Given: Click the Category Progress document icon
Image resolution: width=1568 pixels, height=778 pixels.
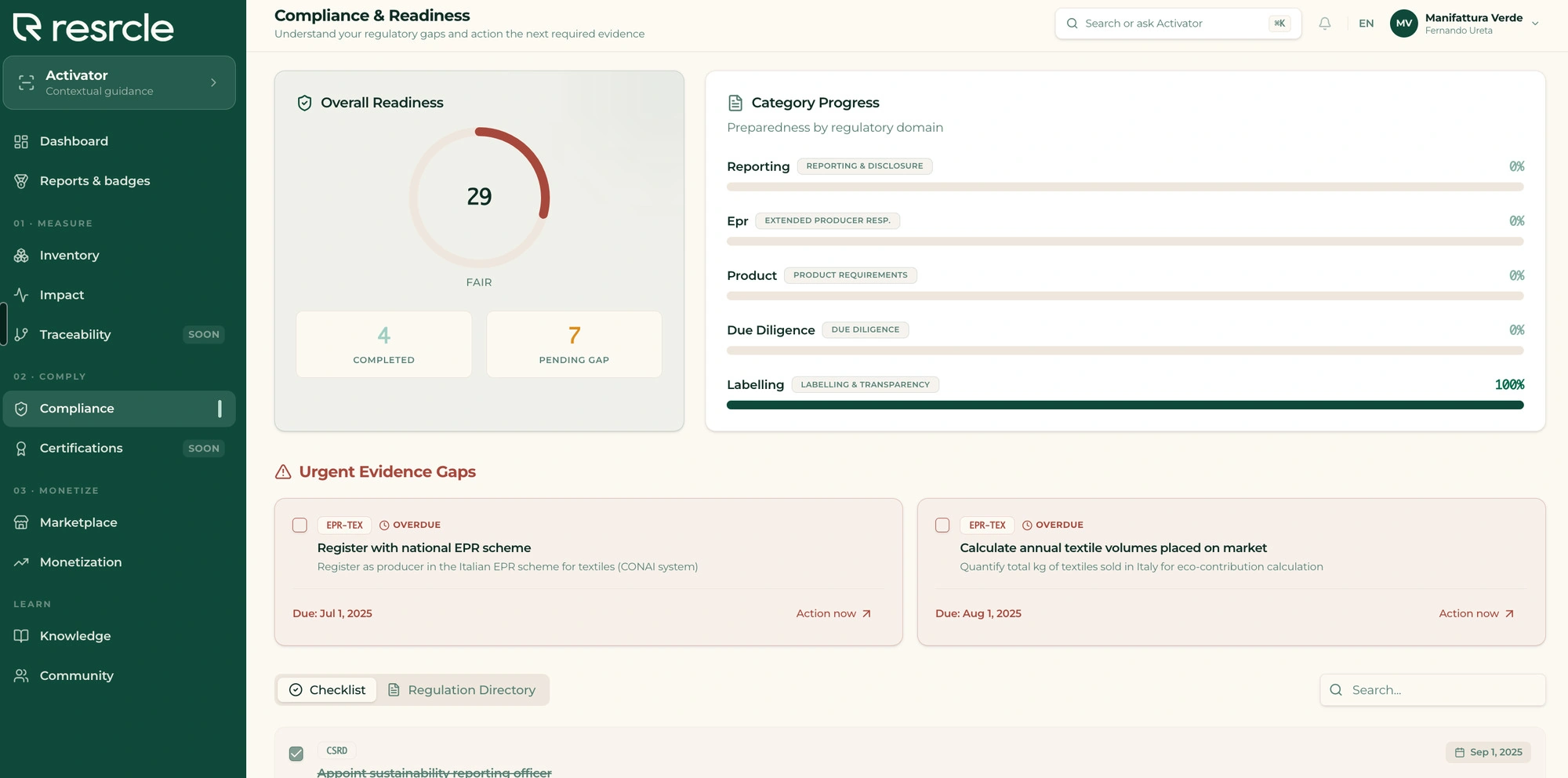Looking at the screenshot, I should point(735,103).
